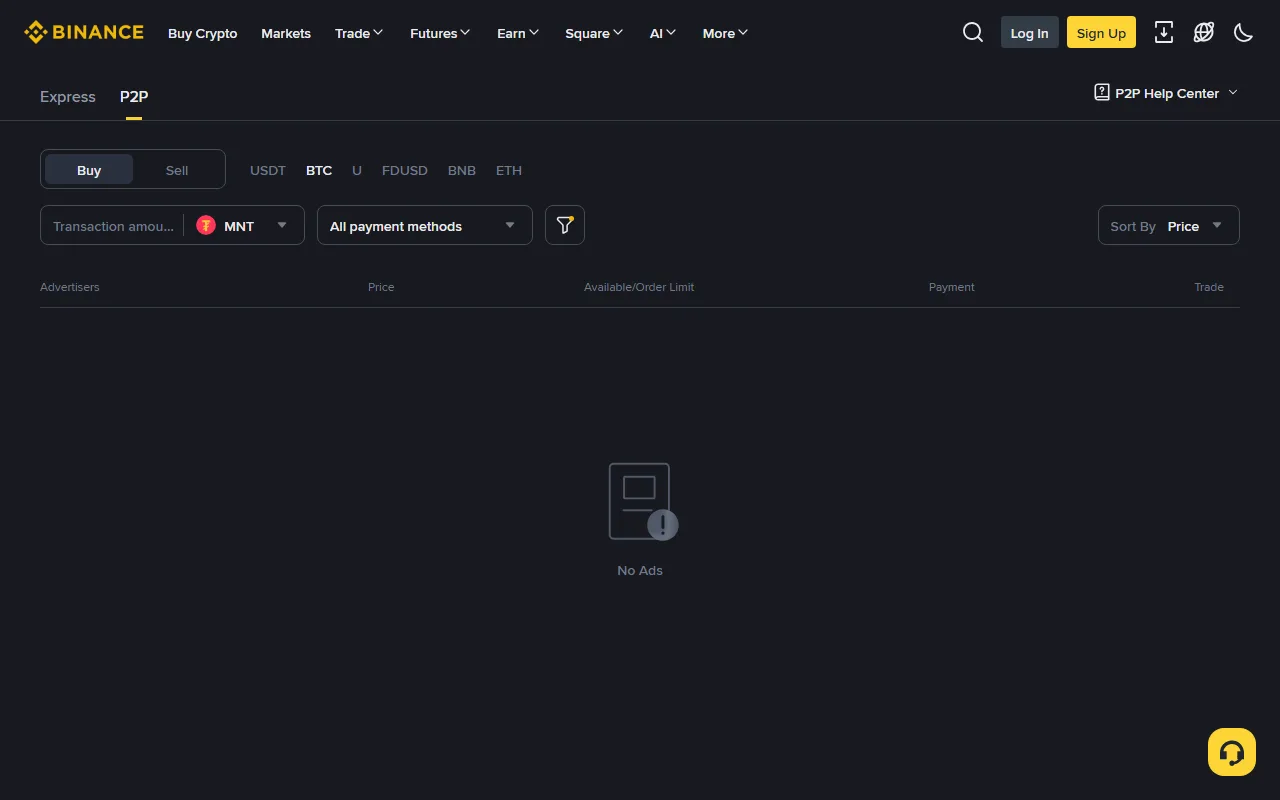Select the USDT crypto tab

point(268,170)
